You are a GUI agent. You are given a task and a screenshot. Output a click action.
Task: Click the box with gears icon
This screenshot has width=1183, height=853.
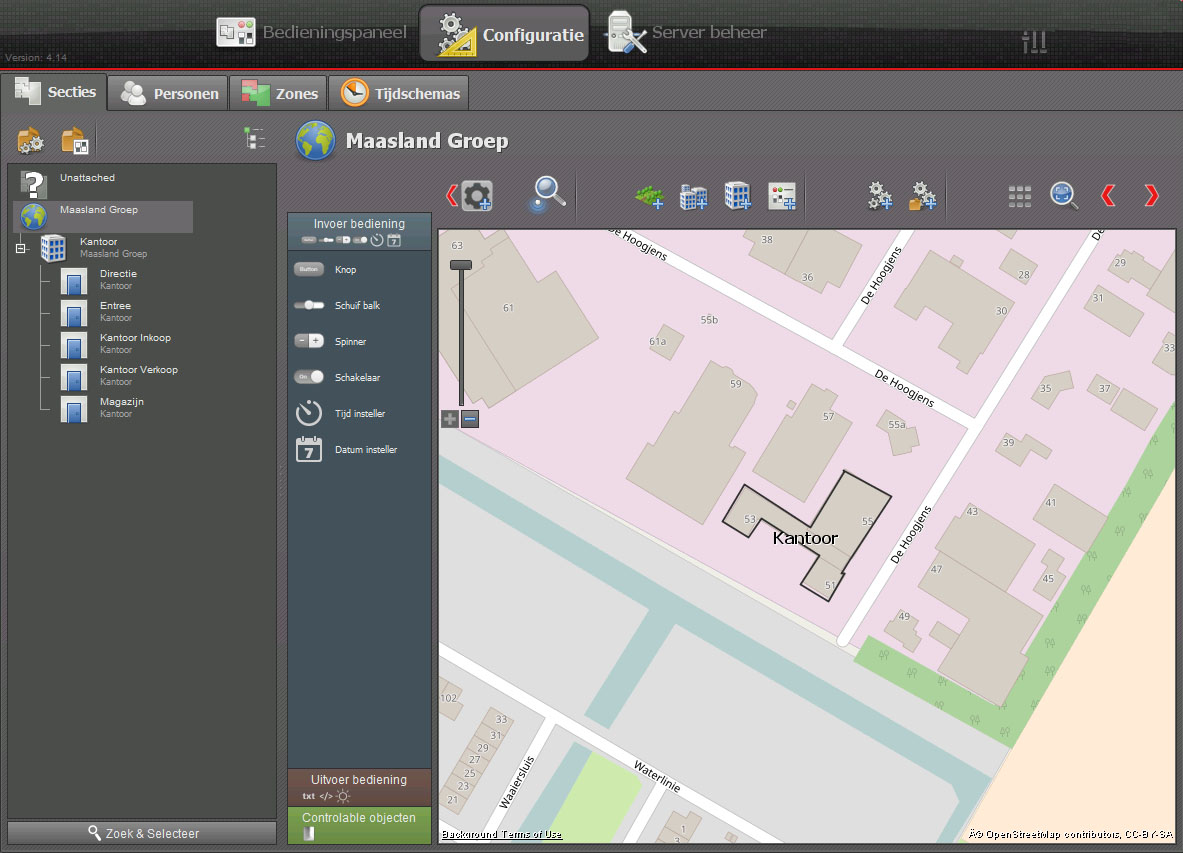click(x=31, y=141)
